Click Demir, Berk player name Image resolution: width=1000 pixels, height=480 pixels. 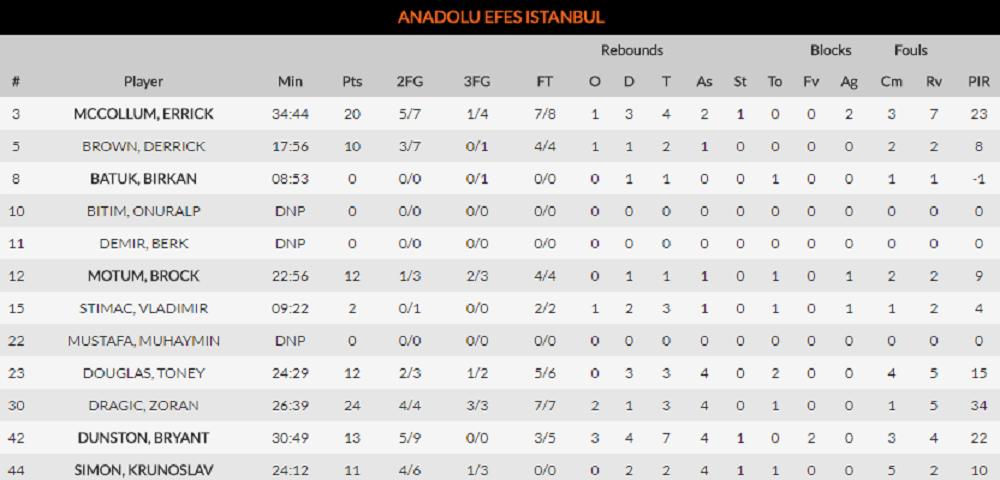143,244
